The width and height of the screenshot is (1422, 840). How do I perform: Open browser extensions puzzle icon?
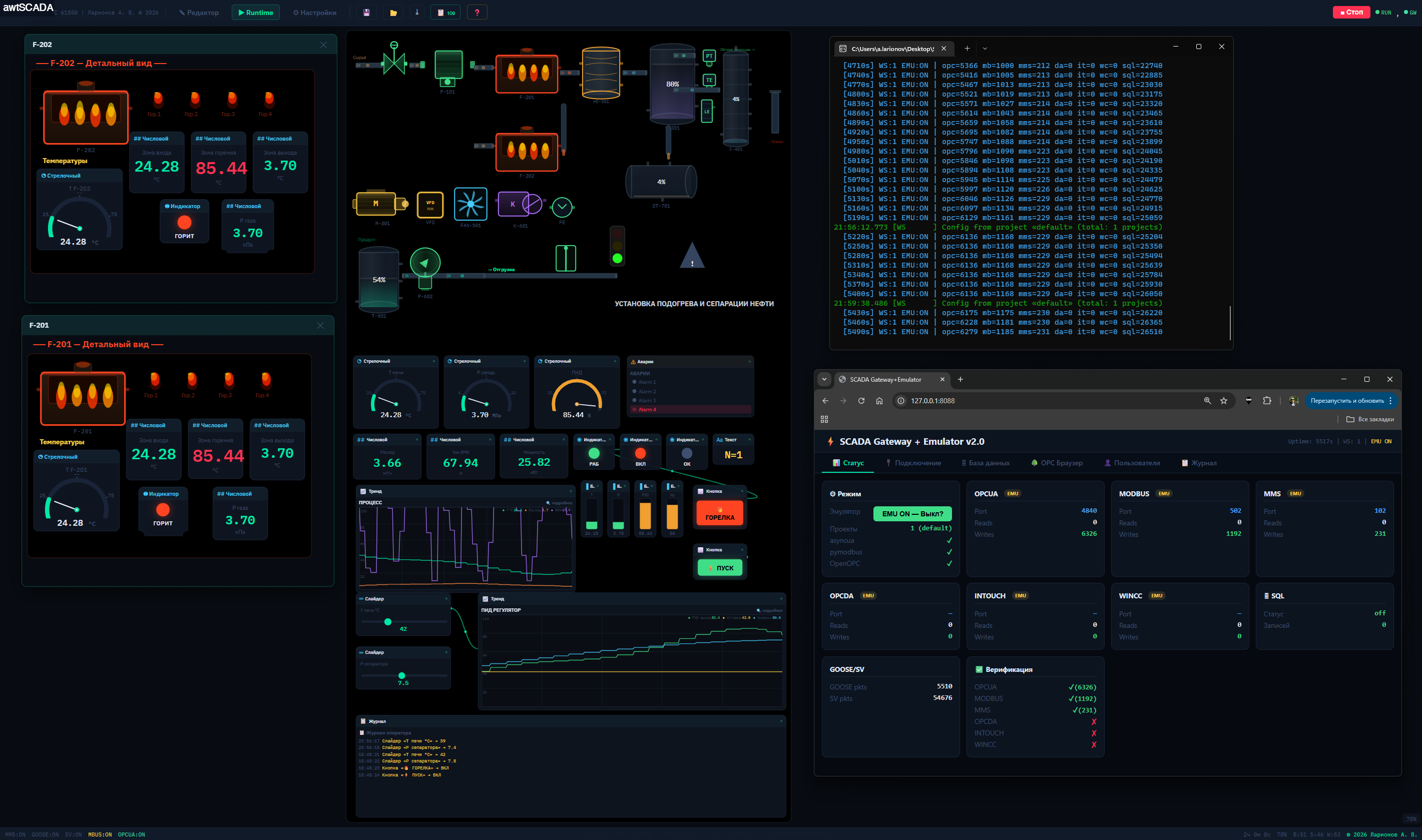pos(1267,401)
